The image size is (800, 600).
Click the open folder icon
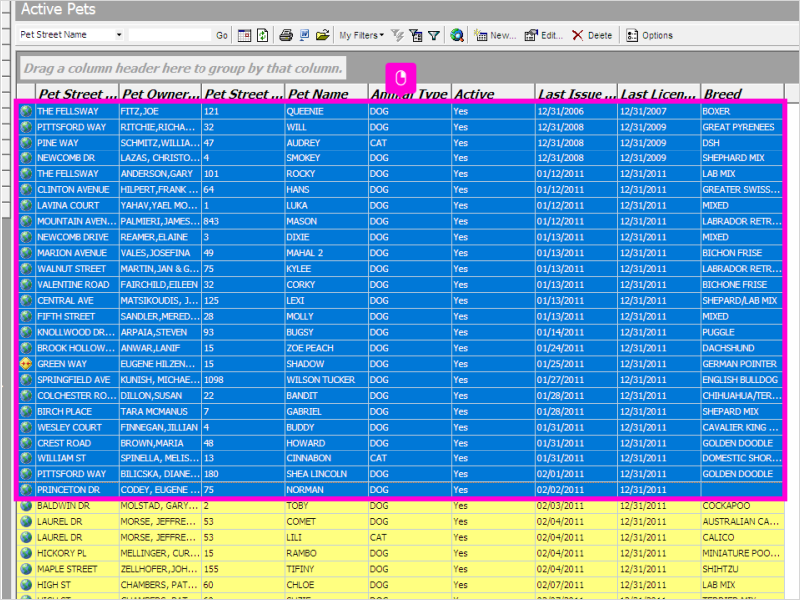click(x=322, y=35)
